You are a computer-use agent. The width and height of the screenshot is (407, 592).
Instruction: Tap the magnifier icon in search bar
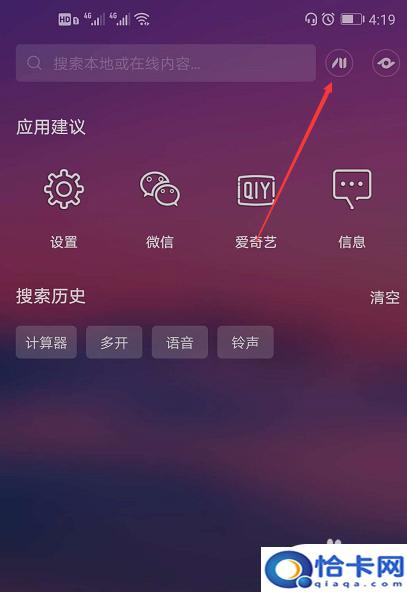click(34, 63)
